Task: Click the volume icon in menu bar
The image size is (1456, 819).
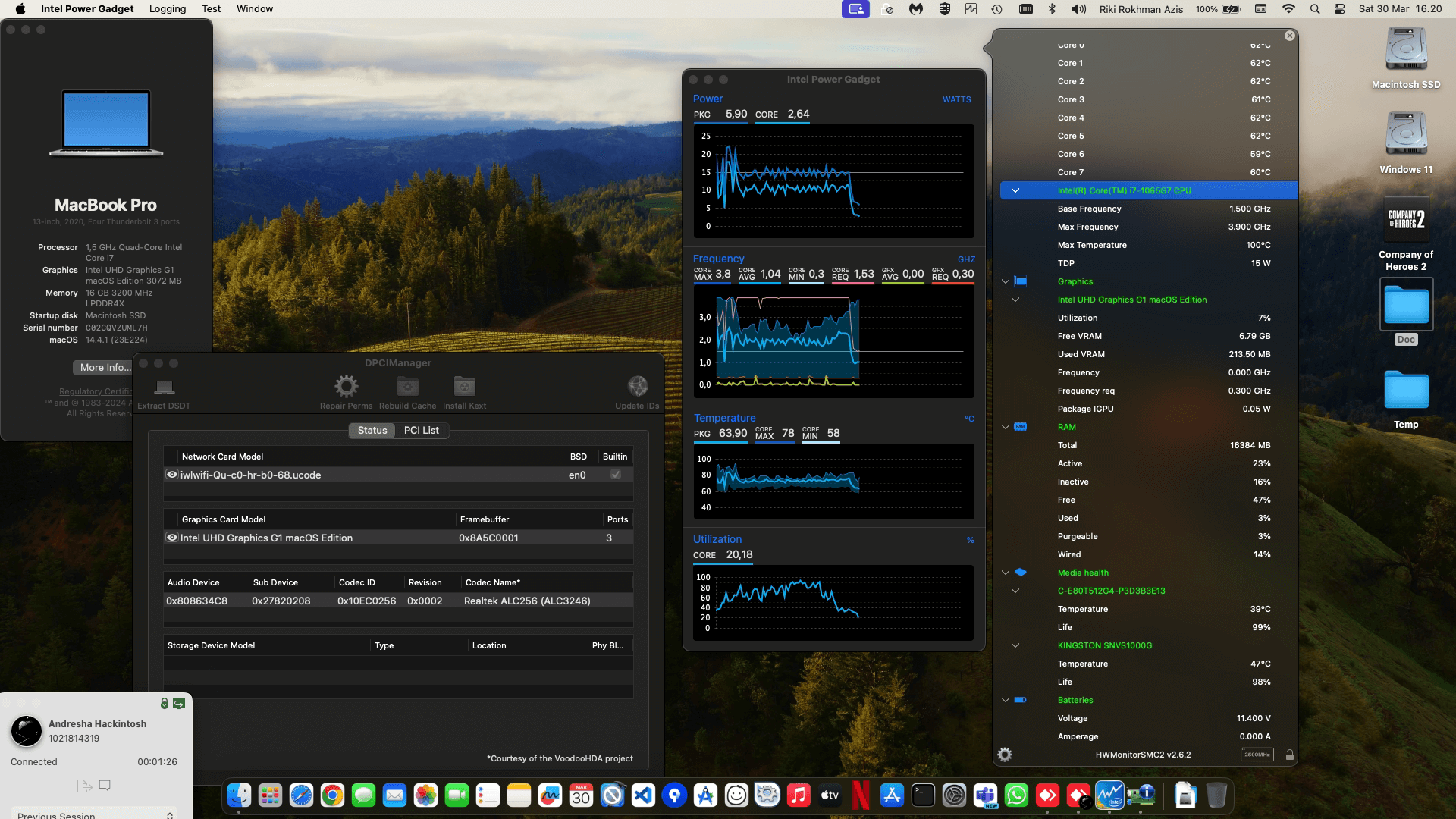Action: pyautogui.click(x=1078, y=9)
